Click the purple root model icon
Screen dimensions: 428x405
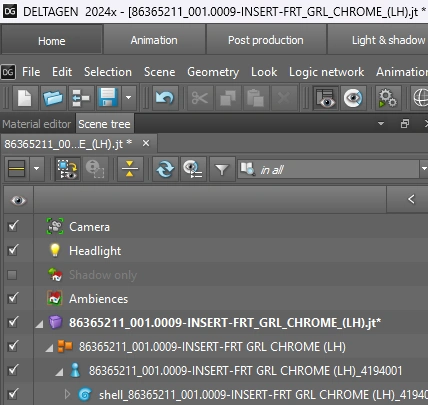point(55,322)
